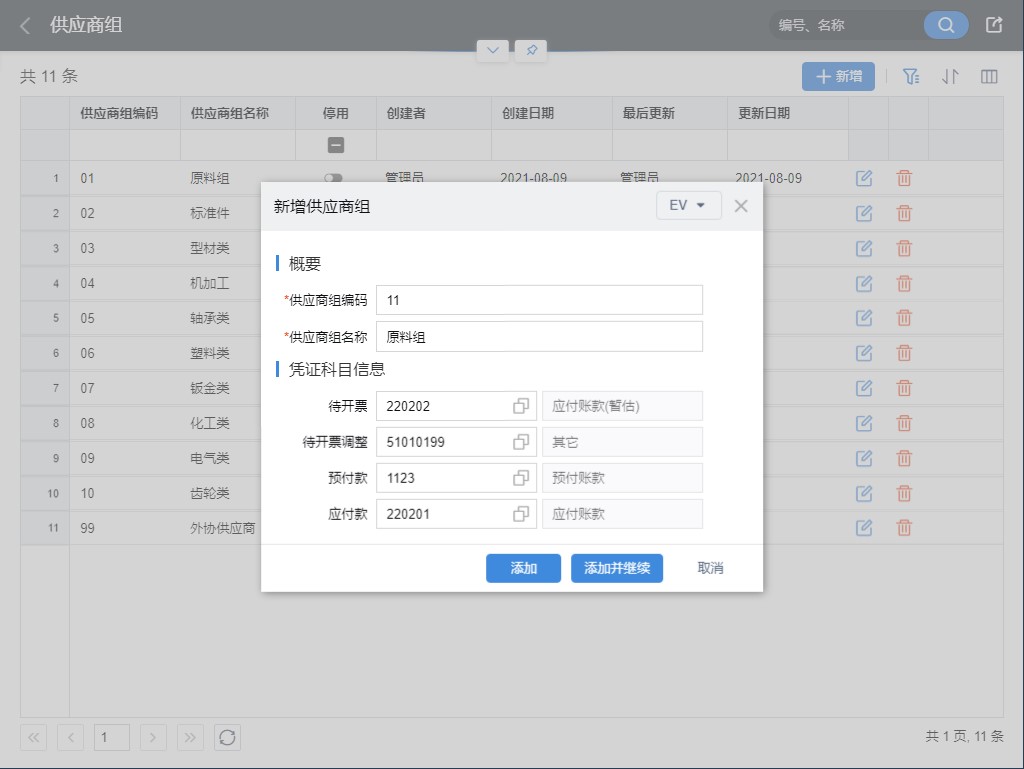Screen dimensions: 1024x769
Task: Click the 外协供应商 cell
Action: [223, 528]
